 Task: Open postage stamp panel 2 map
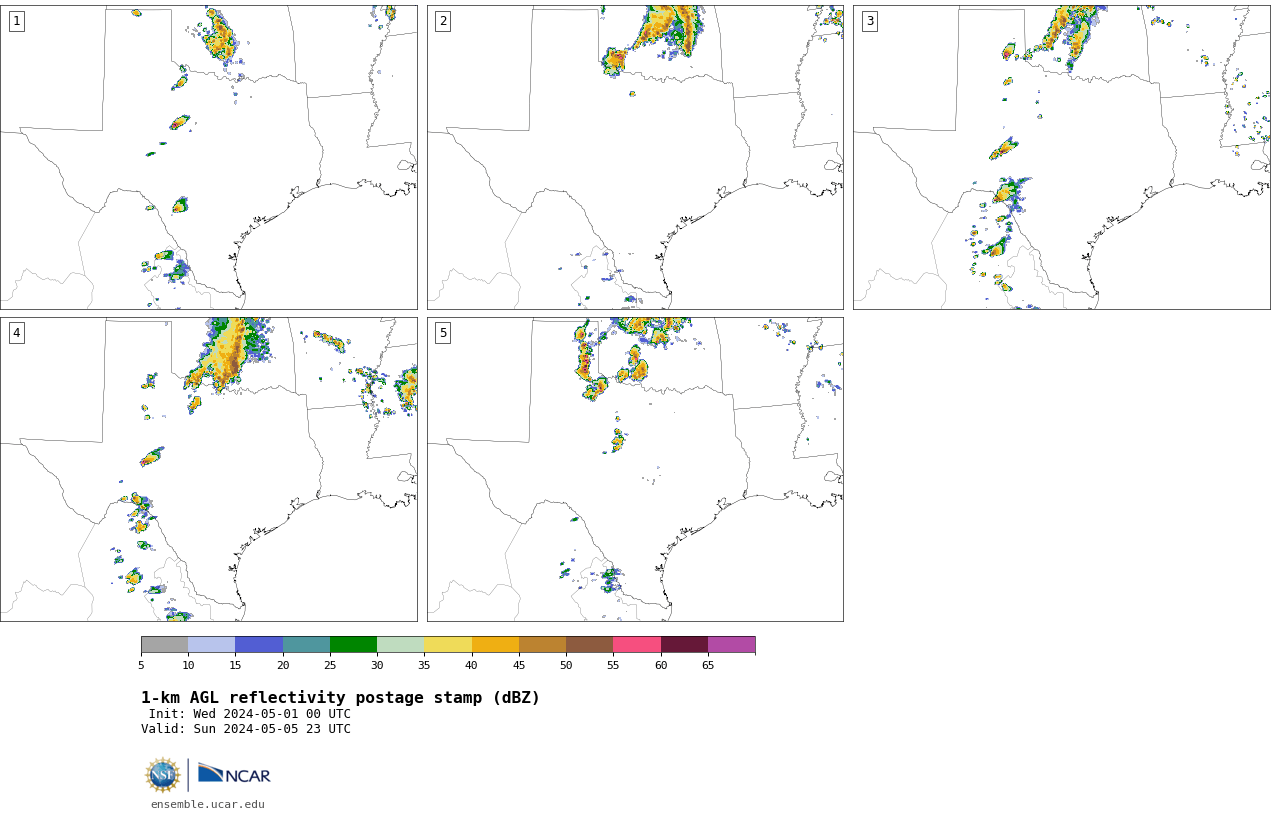(635, 157)
